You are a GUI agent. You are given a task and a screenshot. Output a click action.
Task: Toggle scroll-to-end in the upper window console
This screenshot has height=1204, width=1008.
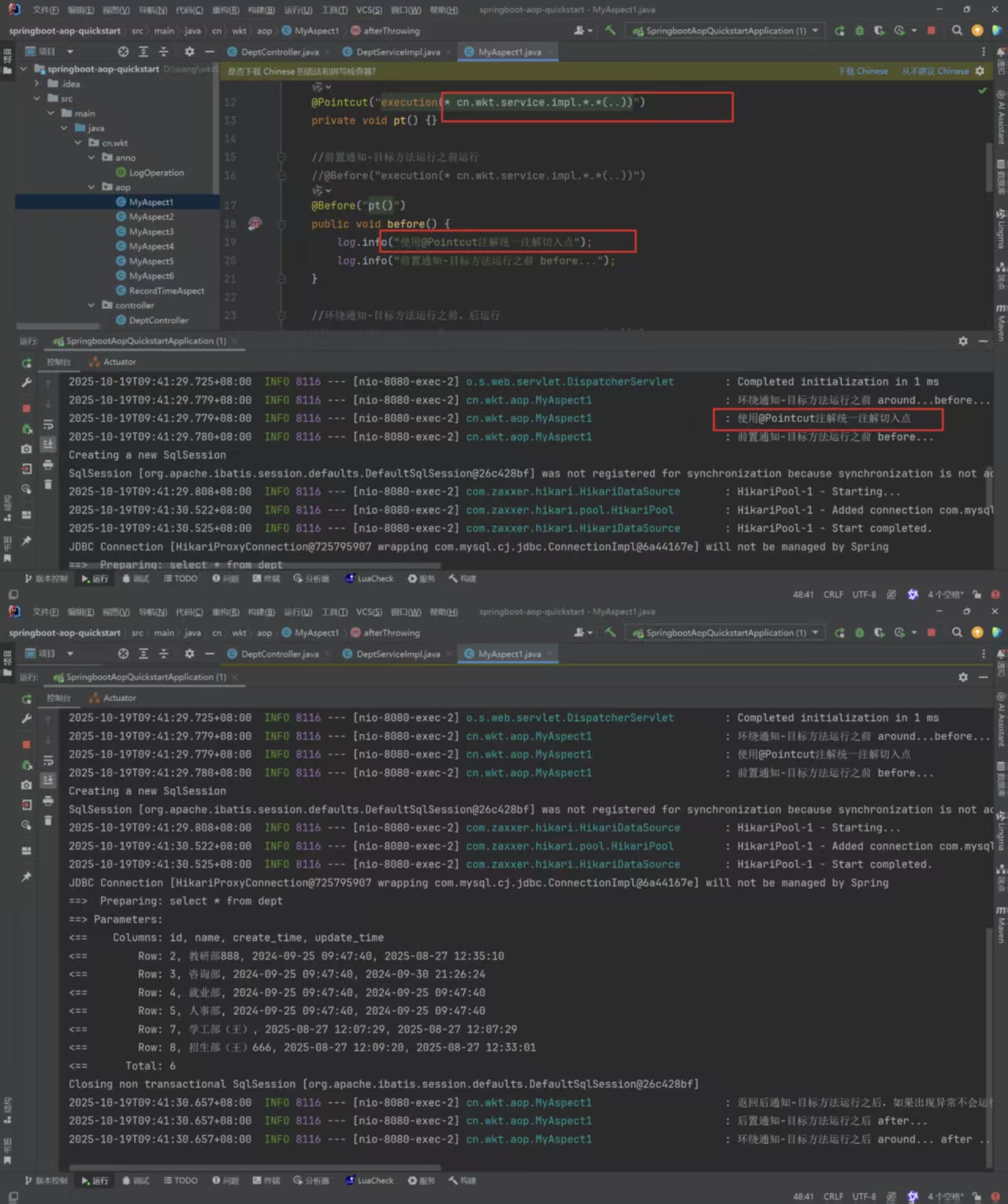point(48,444)
